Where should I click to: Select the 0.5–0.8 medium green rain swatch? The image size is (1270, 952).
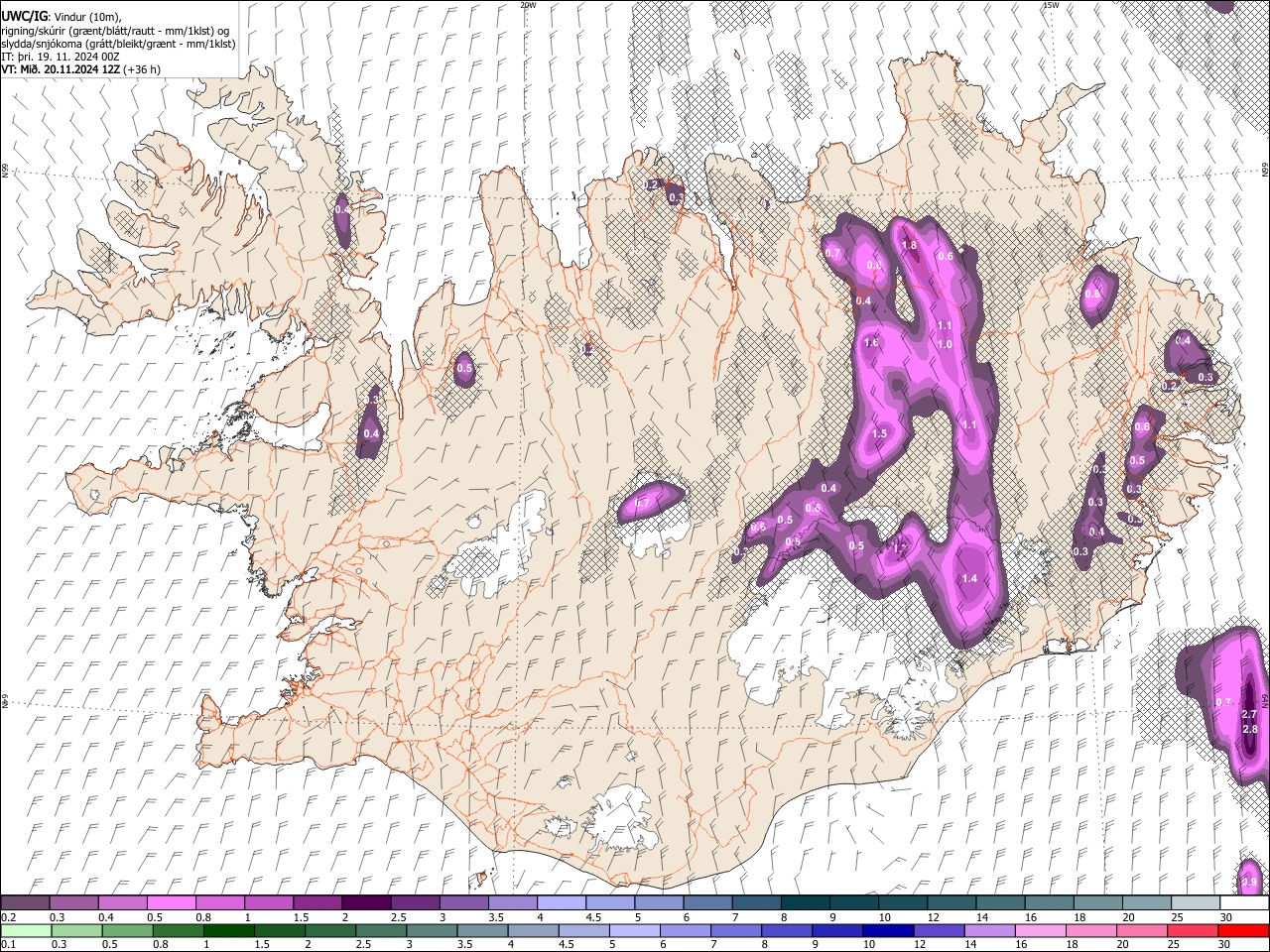127,930
